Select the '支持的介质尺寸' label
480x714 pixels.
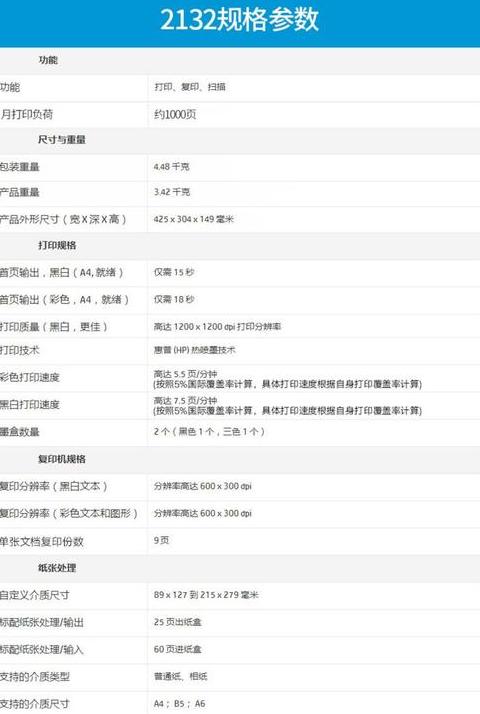tap(35, 704)
